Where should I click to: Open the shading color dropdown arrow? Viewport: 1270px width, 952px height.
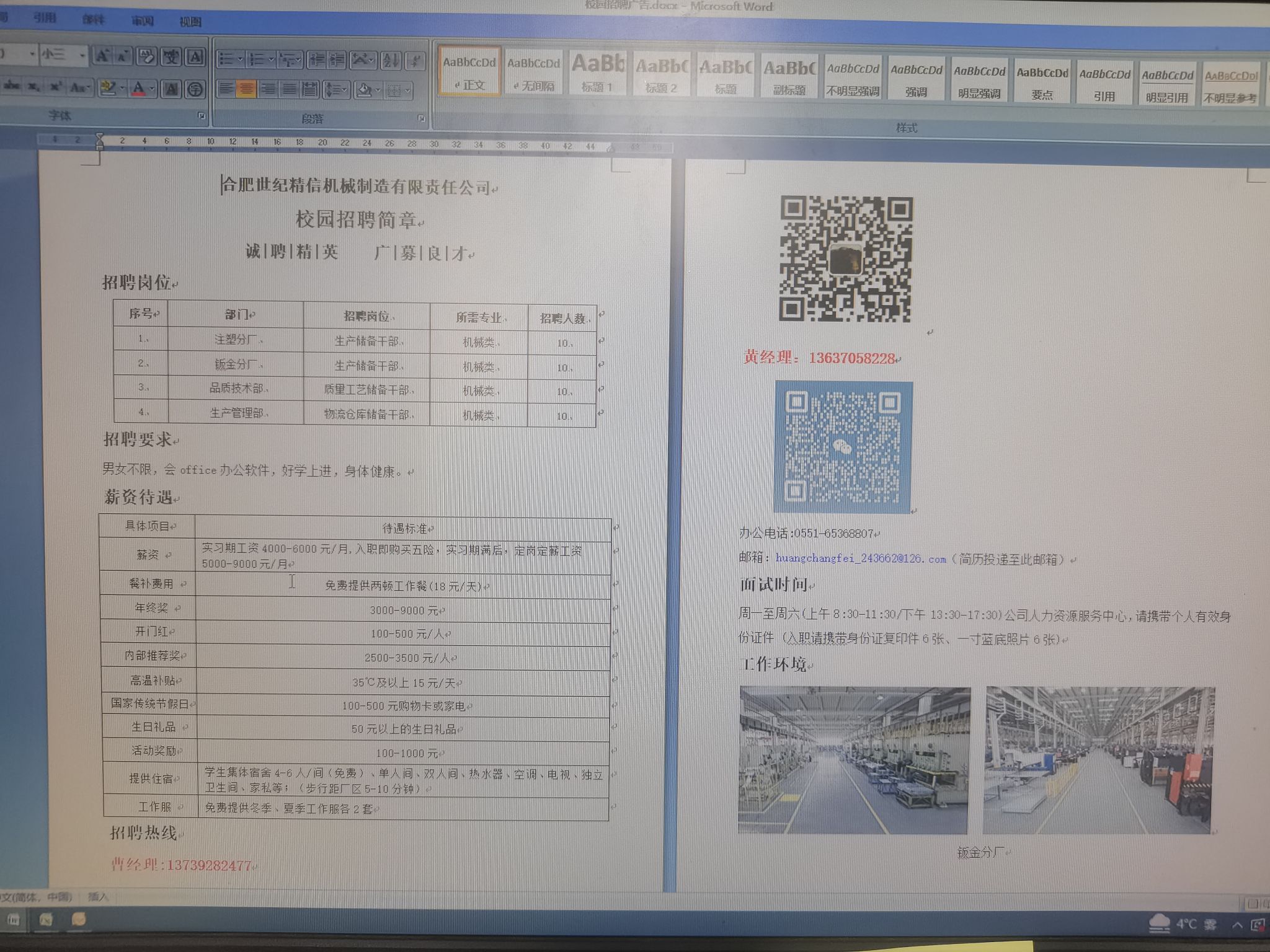(378, 92)
